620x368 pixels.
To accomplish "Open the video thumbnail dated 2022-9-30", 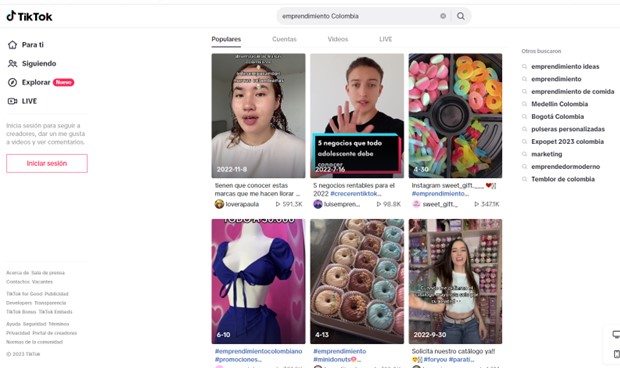I will 455,281.
